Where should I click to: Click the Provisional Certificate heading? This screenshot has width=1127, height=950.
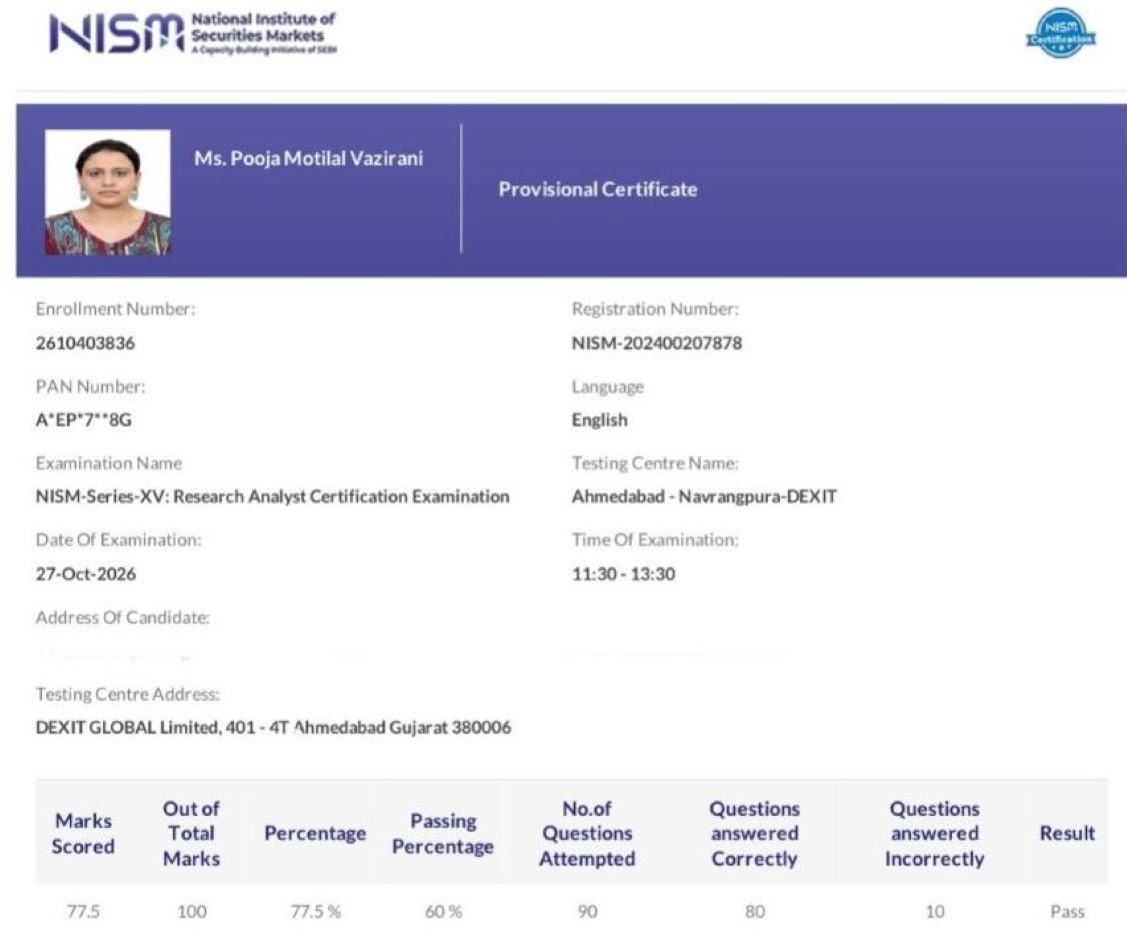coord(598,190)
